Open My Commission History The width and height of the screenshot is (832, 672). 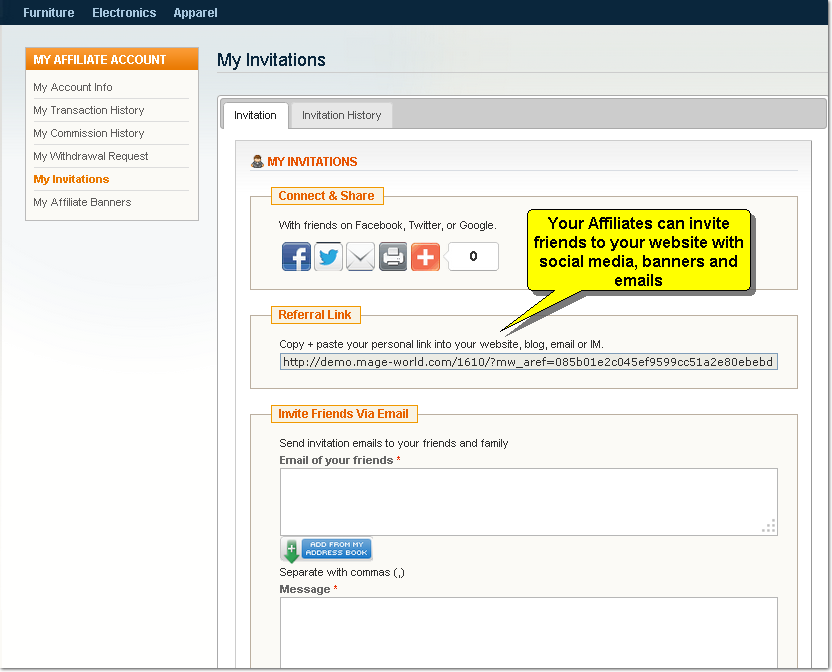pos(89,133)
